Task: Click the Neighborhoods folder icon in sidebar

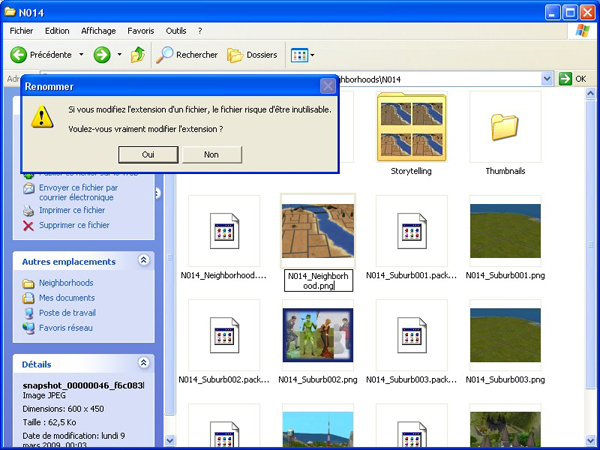Action: [x=28, y=284]
